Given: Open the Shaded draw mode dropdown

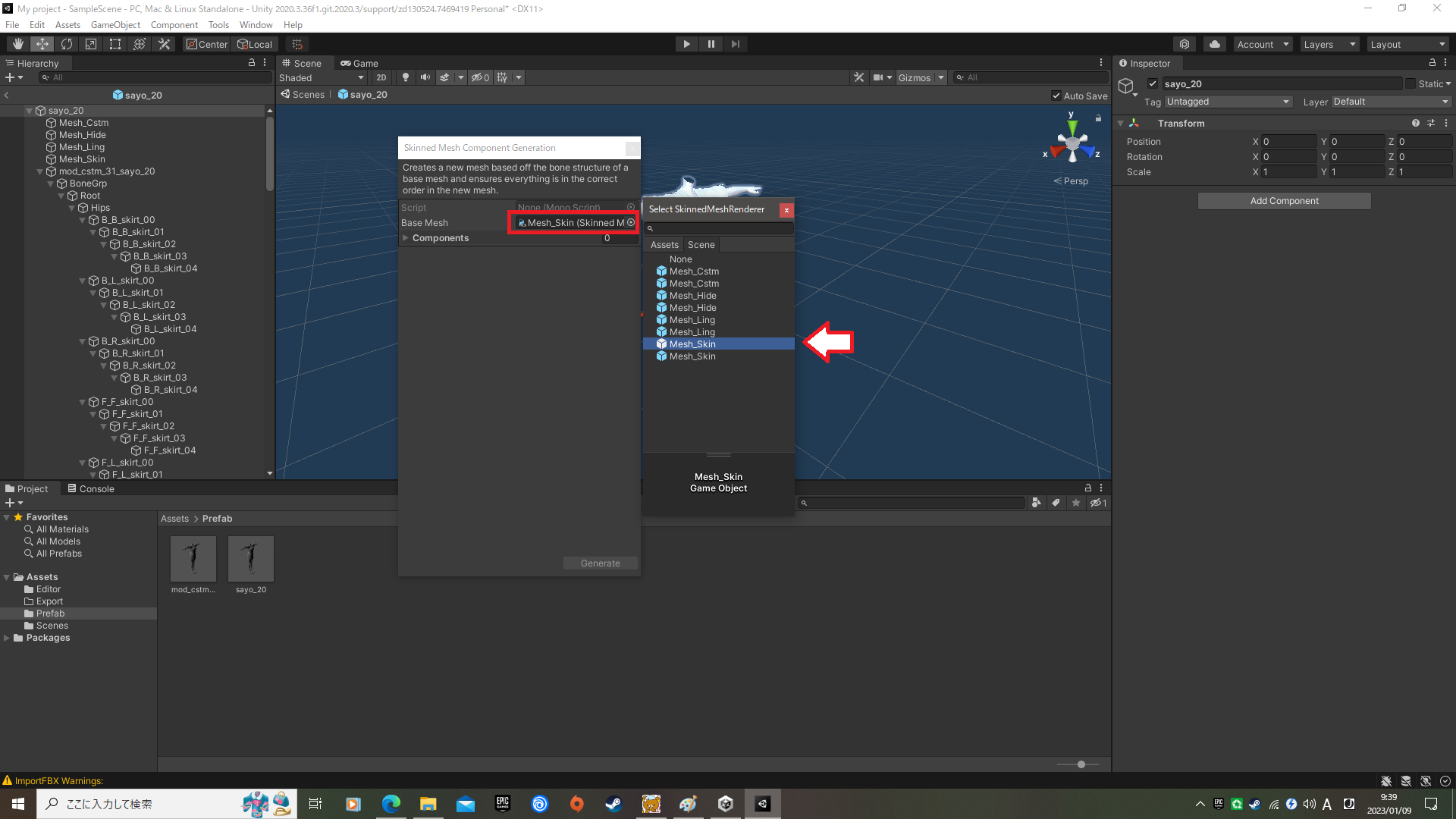Looking at the screenshot, I should (322, 77).
